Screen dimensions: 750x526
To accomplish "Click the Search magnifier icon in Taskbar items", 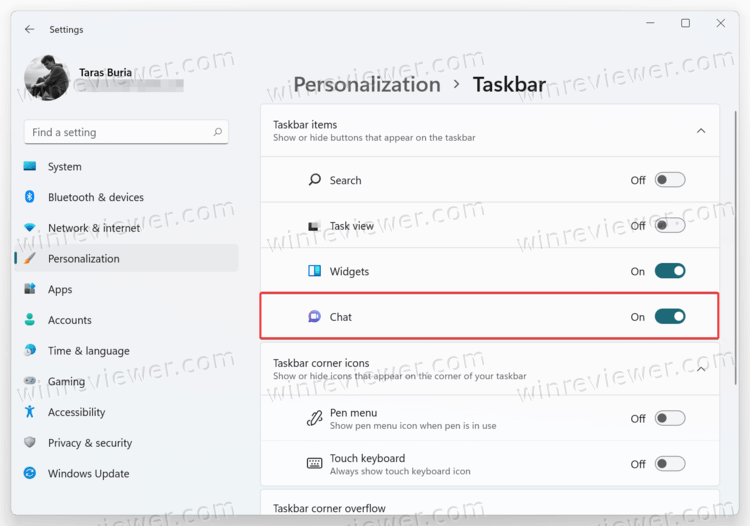I will pyautogui.click(x=314, y=180).
